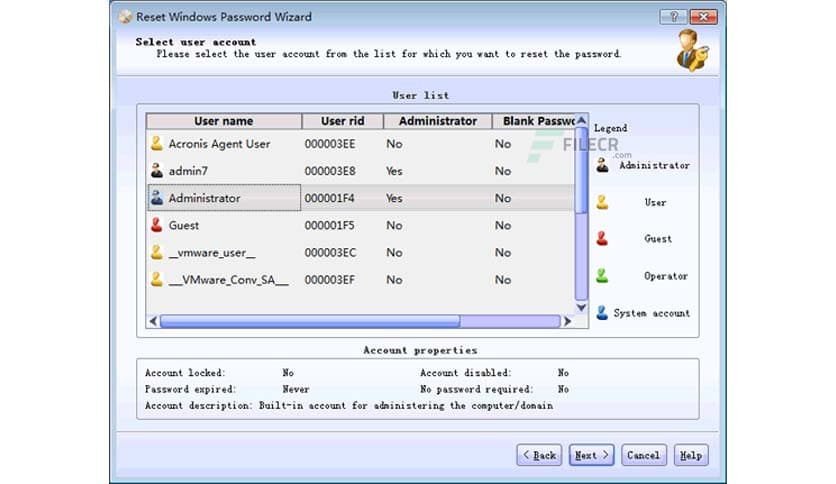
Task: Click the blank password No for Acronis Agent User
Action: 503,144
